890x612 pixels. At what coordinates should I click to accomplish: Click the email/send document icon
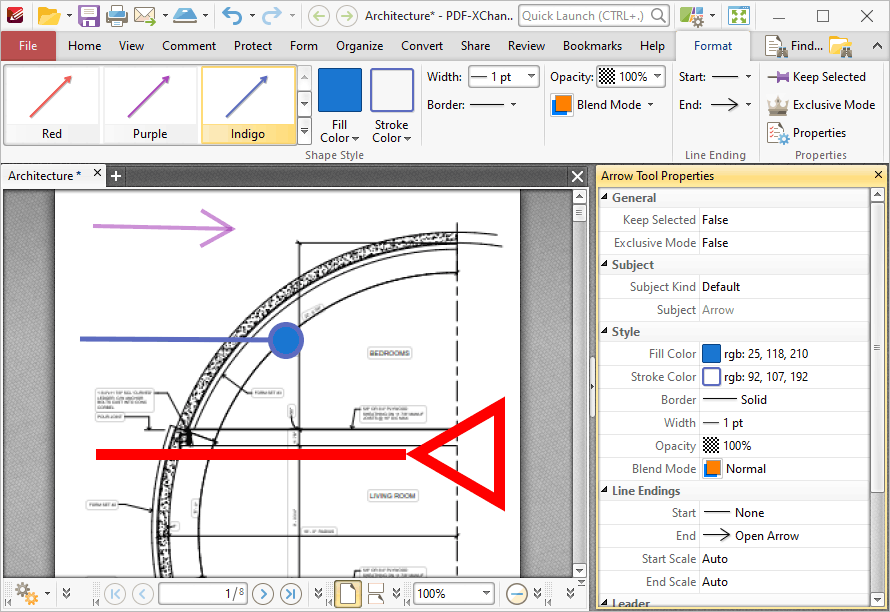click(x=148, y=16)
